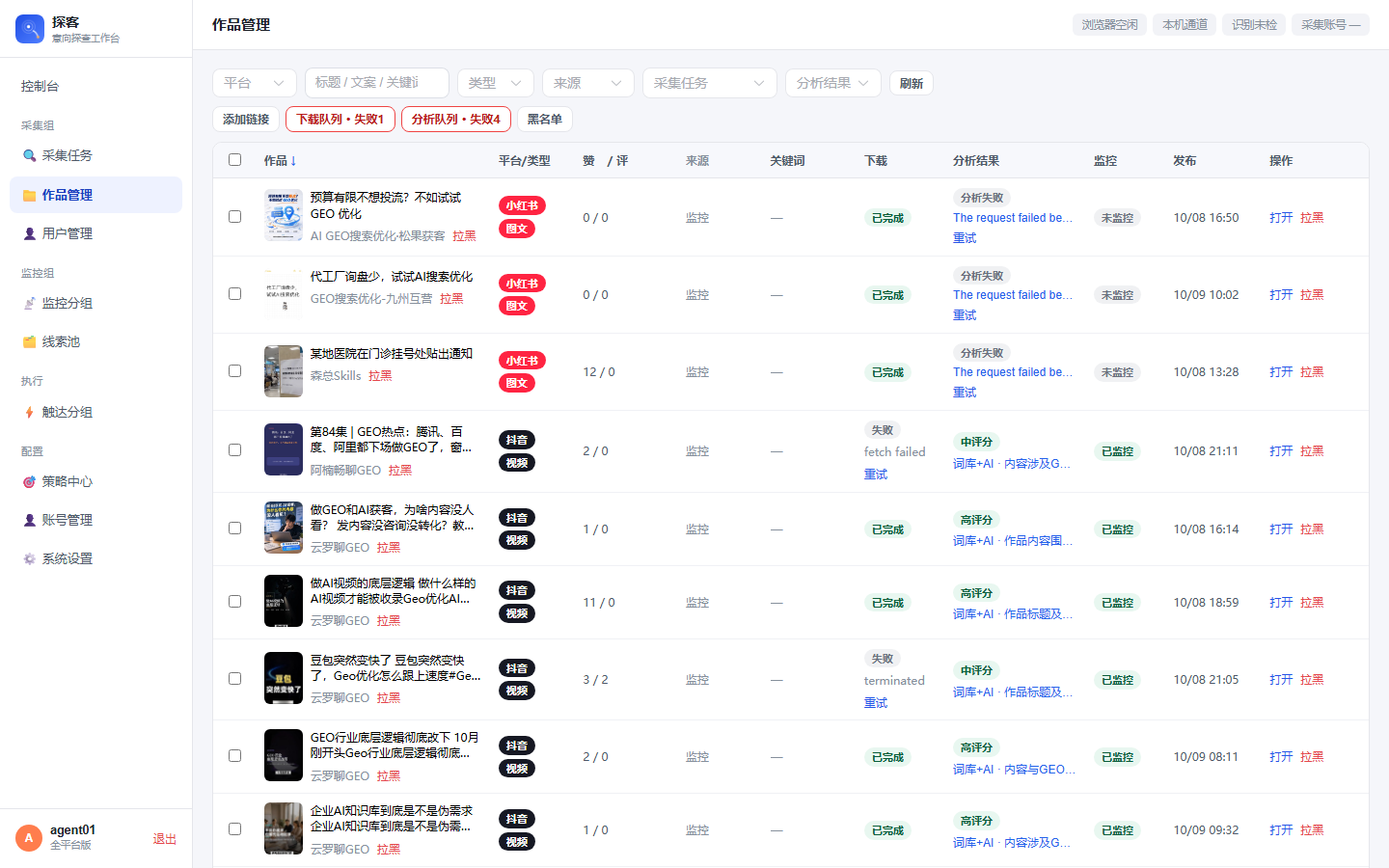Open 线索池 sidebar icon
The image size is (1389, 868).
tap(29, 341)
